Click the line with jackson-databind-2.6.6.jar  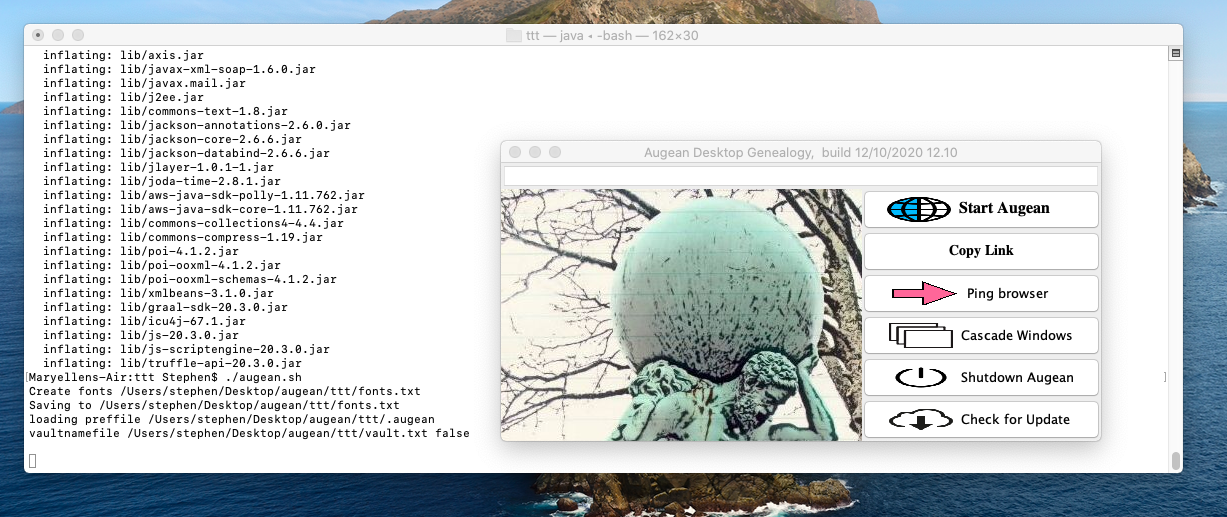pyautogui.click(x=187, y=154)
